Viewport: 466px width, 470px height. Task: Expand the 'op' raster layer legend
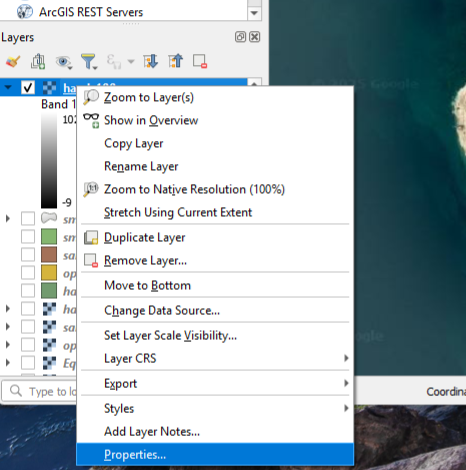(8, 345)
